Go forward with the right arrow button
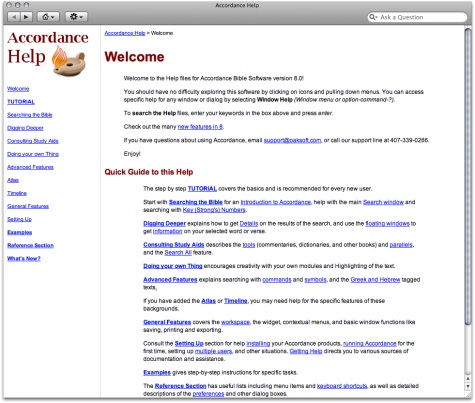The width and height of the screenshot is (475, 403). point(26,17)
